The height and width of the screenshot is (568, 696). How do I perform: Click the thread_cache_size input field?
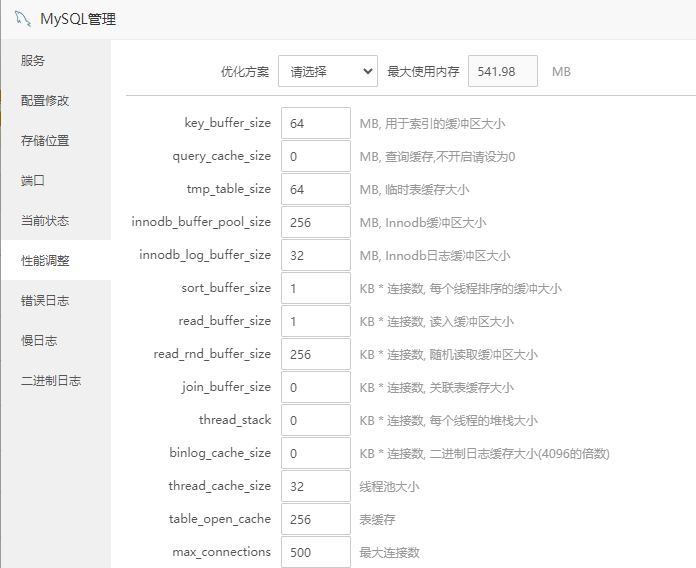coord(316,486)
